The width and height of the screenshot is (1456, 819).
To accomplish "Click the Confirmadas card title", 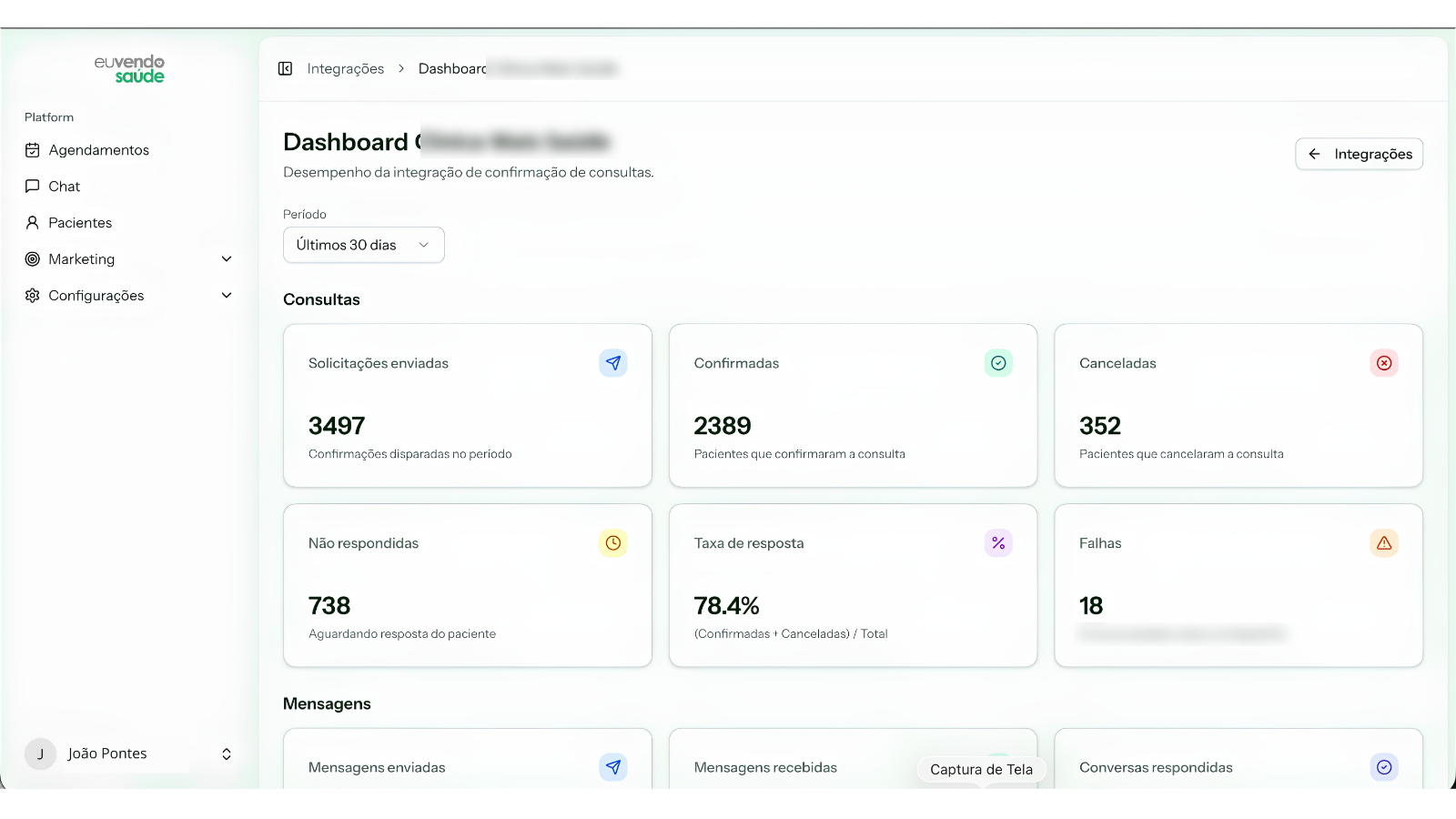I will (736, 363).
